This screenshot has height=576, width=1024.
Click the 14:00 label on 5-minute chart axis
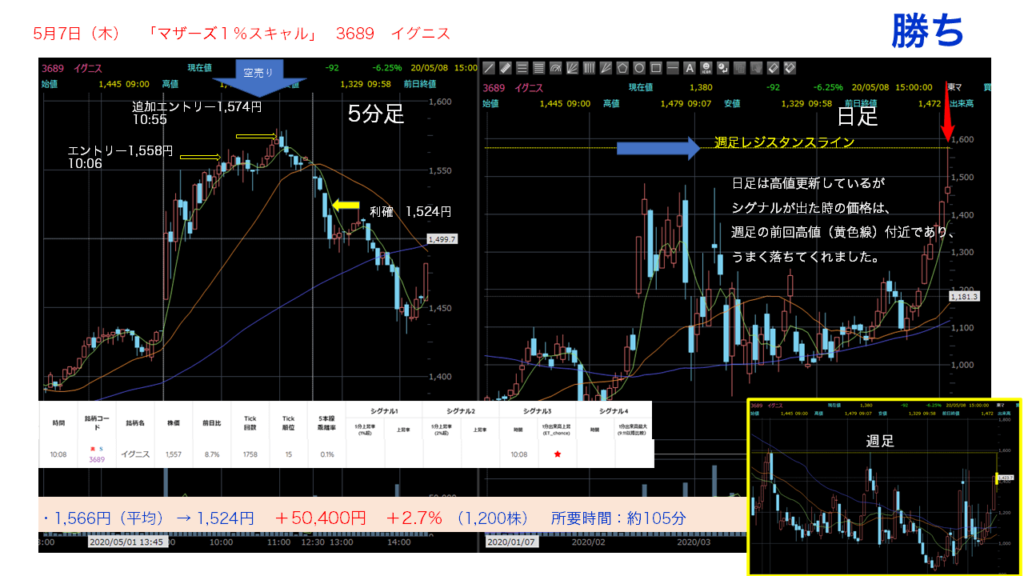[398, 542]
